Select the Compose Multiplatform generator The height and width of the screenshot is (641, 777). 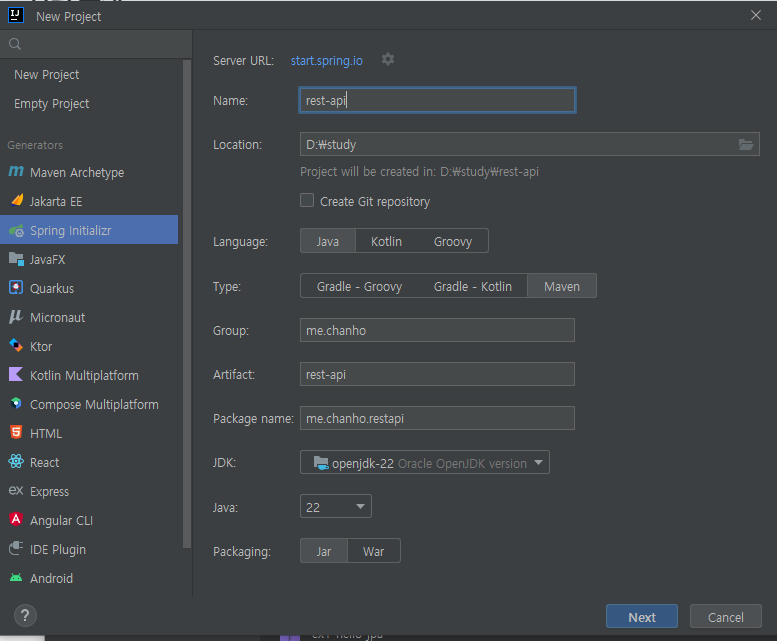pyautogui.click(x=89, y=404)
